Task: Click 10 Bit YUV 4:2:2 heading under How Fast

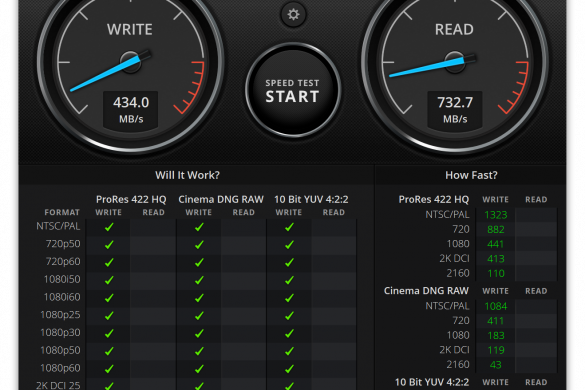Action: tap(432, 382)
